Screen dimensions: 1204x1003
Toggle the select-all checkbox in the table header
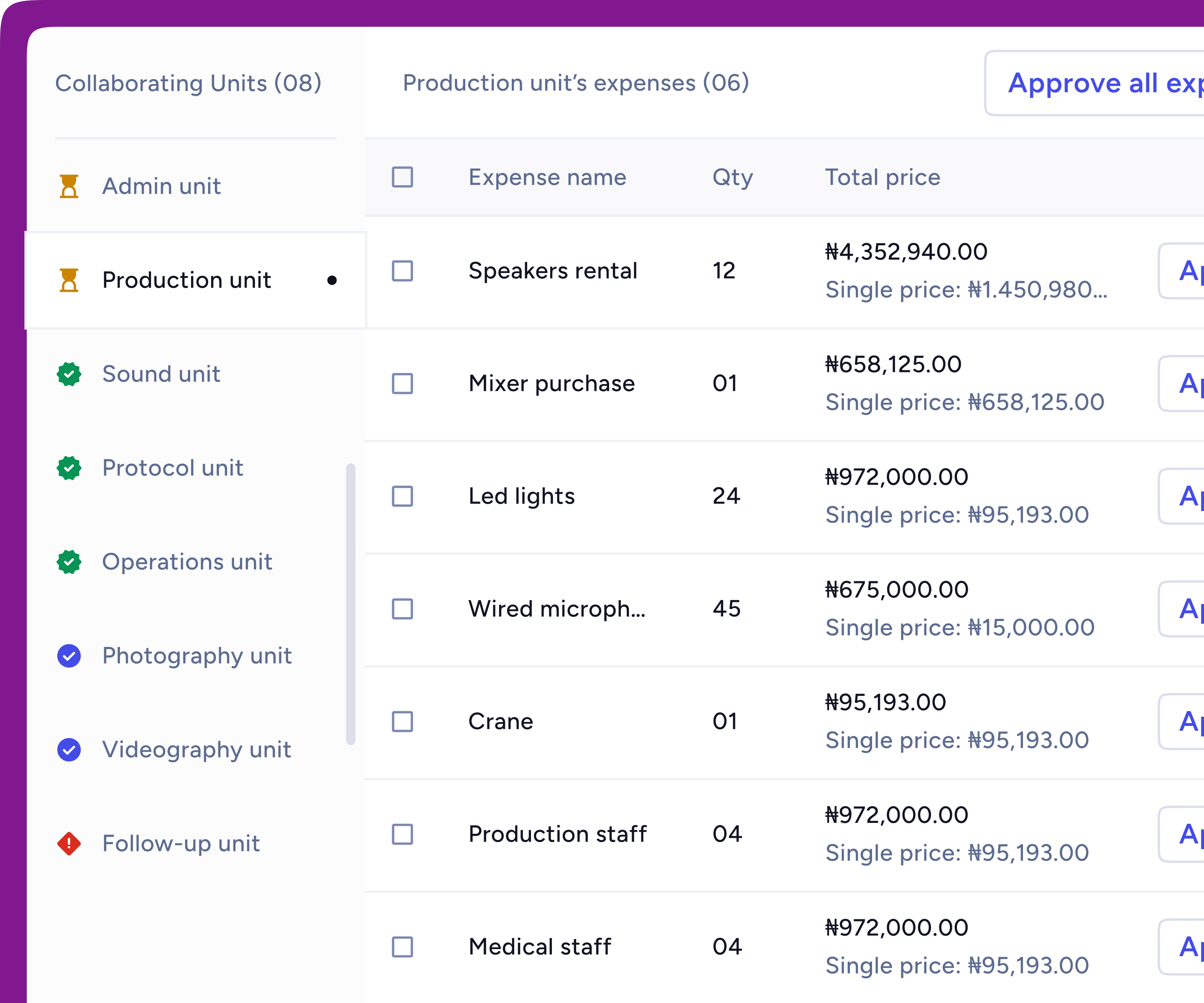[403, 177]
